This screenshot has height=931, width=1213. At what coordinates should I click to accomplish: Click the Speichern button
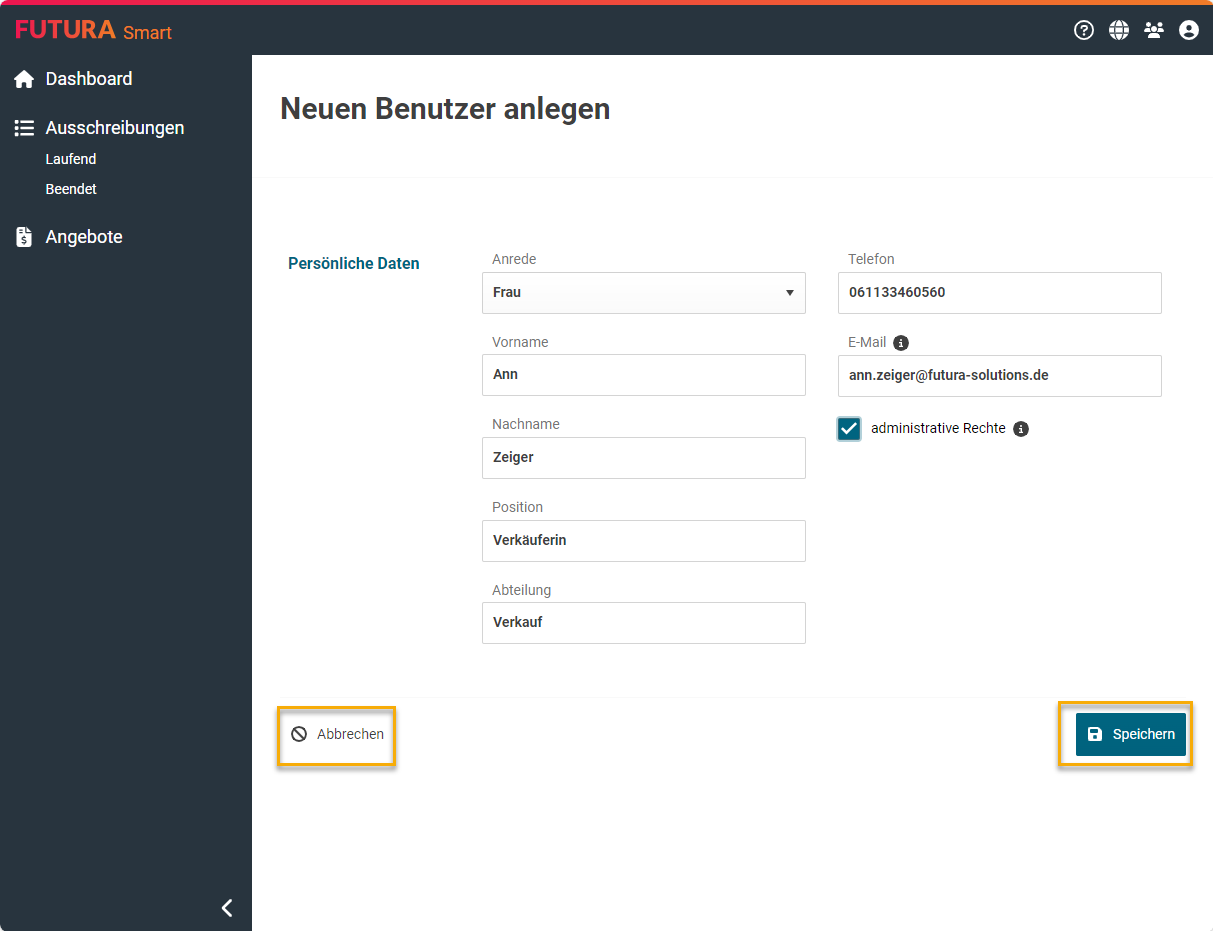pyautogui.click(x=1130, y=734)
